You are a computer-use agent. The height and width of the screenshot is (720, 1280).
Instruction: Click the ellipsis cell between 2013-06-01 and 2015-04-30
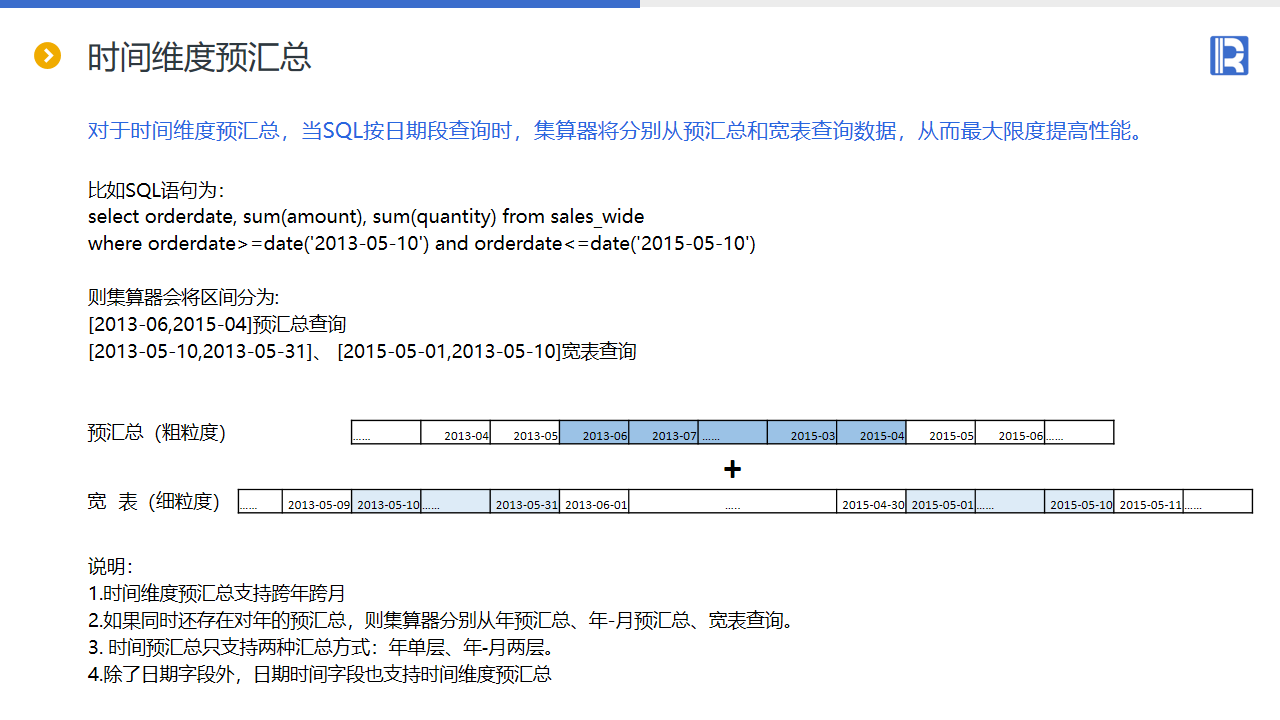733,501
